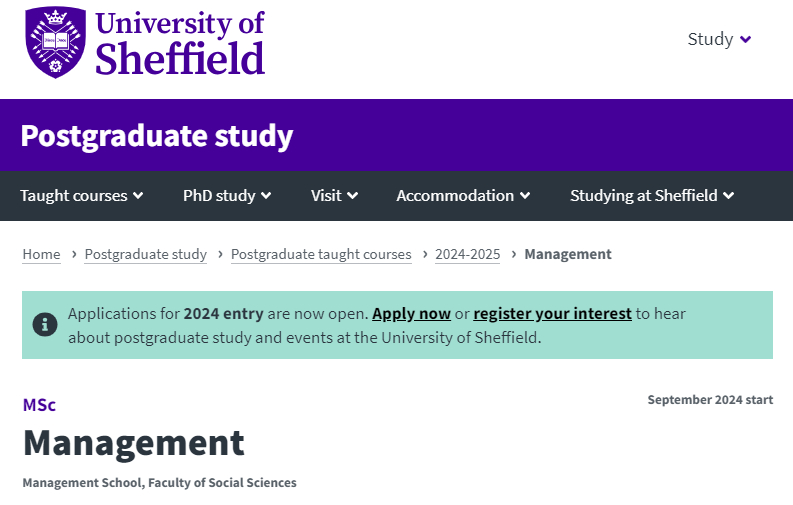The height and width of the screenshot is (505, 793).
Task: Select the 2024-2025 breadcrumb link
Action: (x=467, y=254)
